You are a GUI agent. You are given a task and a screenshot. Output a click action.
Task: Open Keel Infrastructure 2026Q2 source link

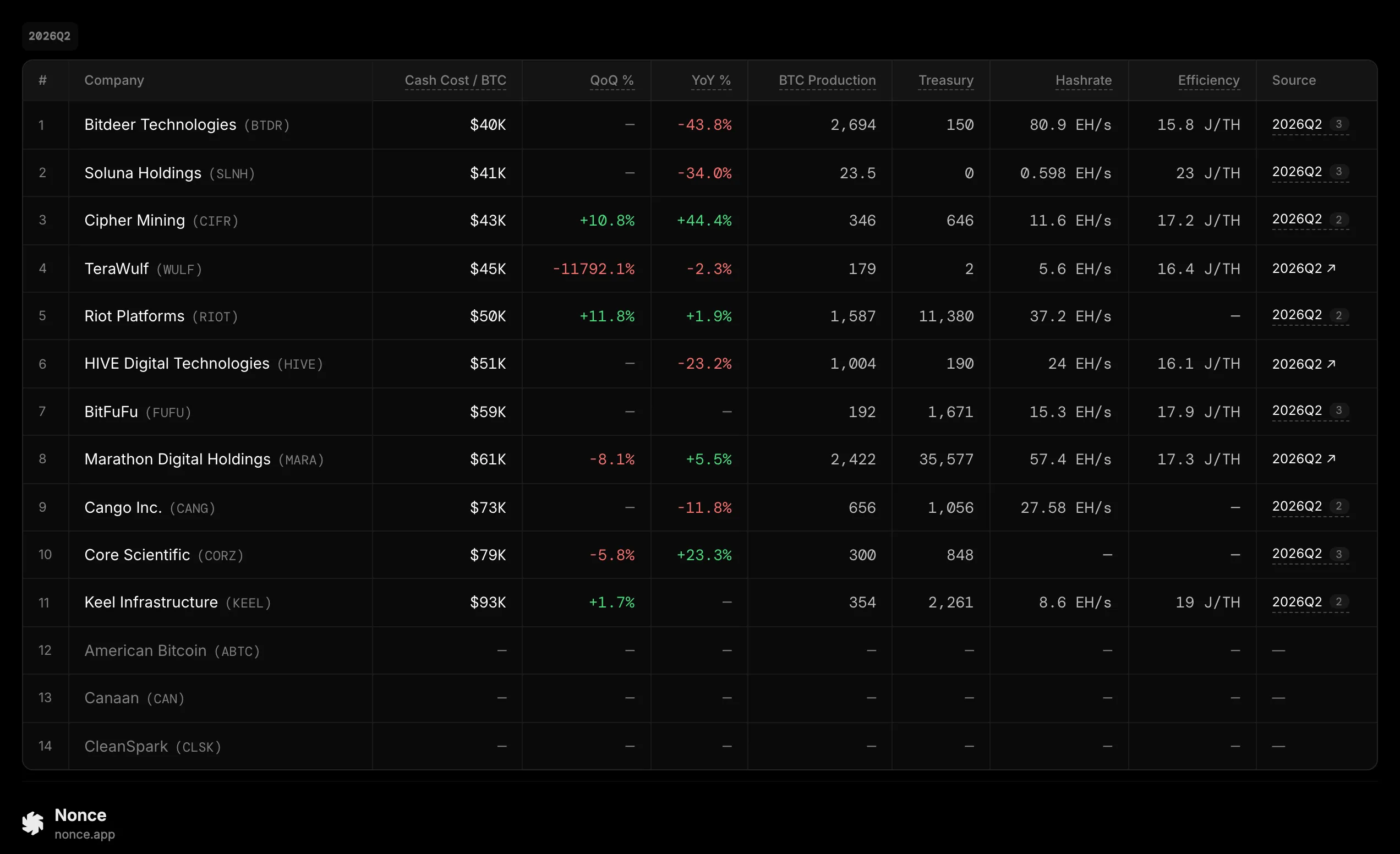click(x=1297, y=603)
